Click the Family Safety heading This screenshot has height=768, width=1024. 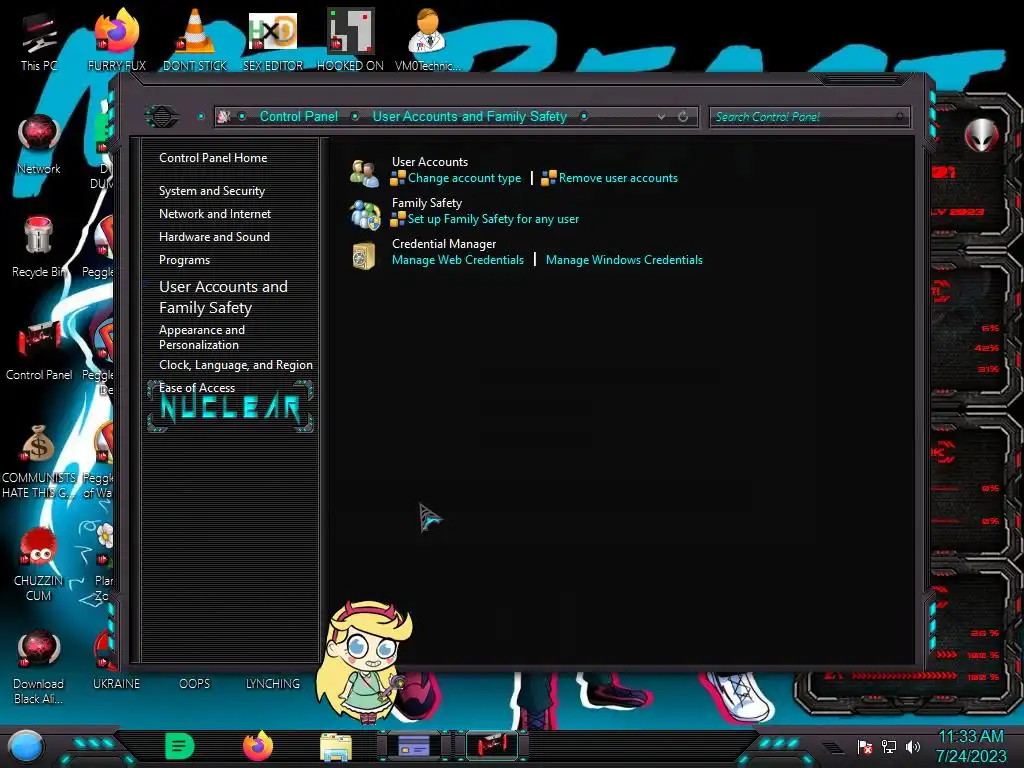coord(426,202)
